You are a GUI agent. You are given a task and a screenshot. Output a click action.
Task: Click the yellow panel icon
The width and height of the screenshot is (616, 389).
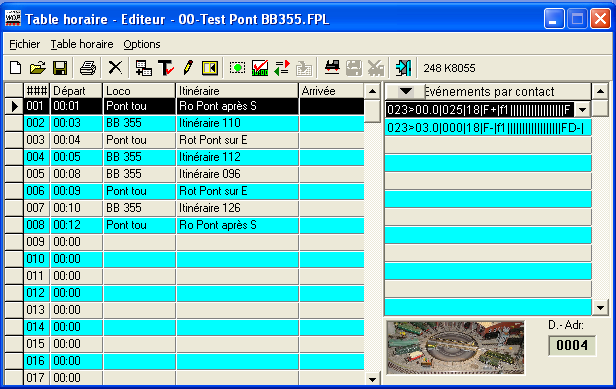[x=210, y=68]
